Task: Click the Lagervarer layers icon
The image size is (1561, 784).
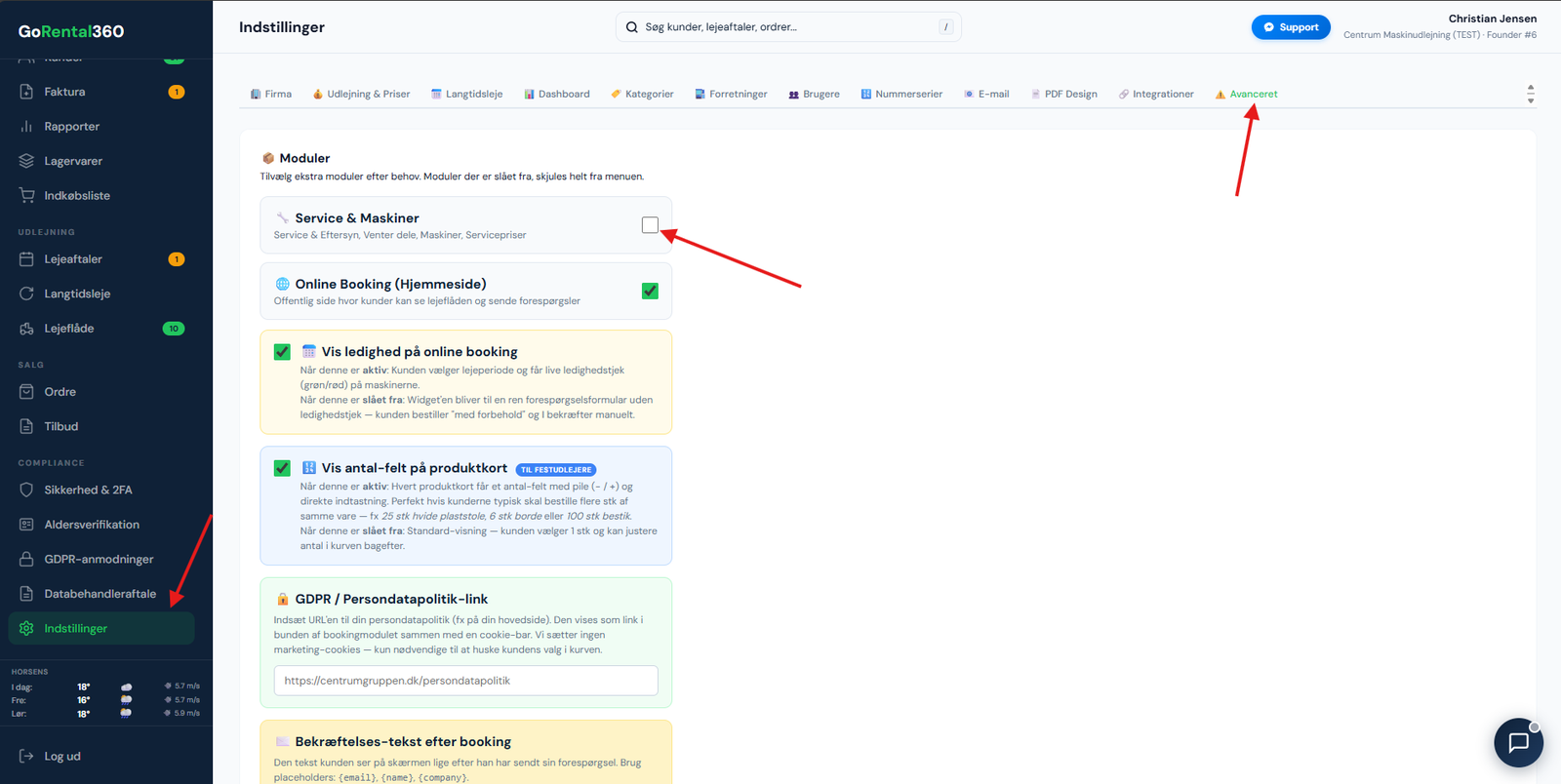Action: pyautogui.click(x=26, y=161)
